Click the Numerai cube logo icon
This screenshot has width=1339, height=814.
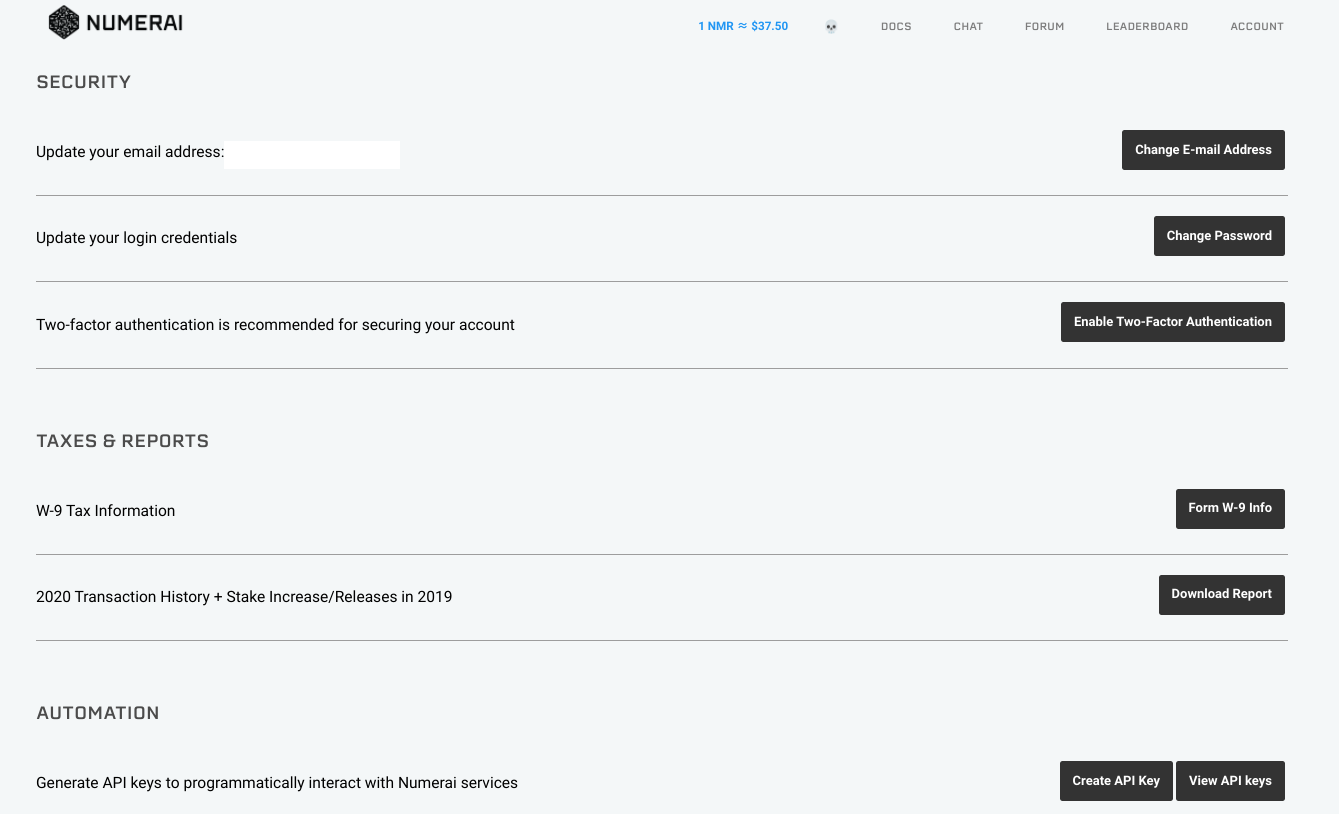63,22
